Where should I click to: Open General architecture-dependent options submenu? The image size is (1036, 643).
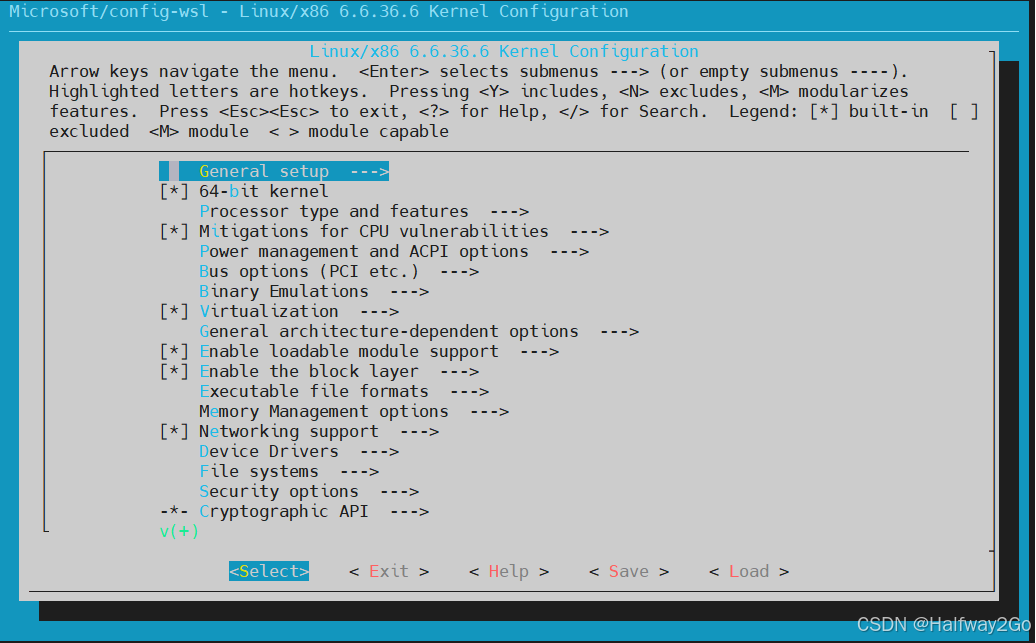419,332
